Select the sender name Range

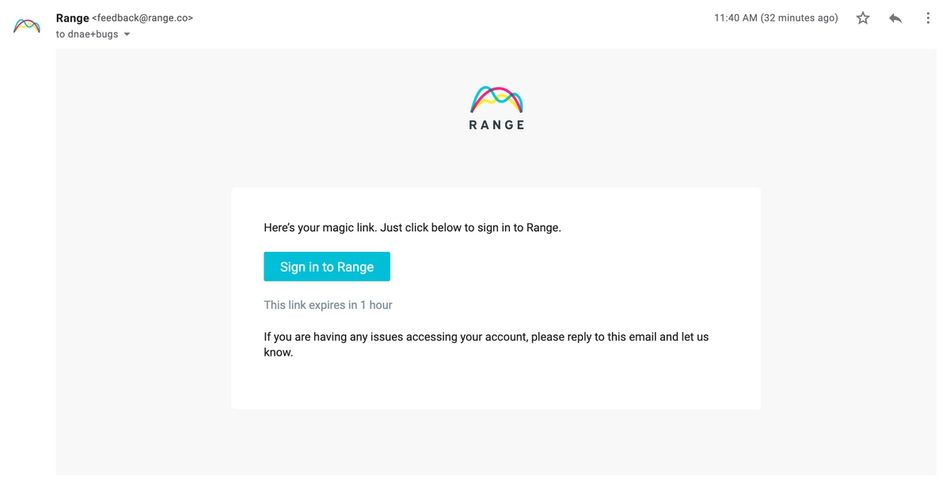(x=72, y=18)
